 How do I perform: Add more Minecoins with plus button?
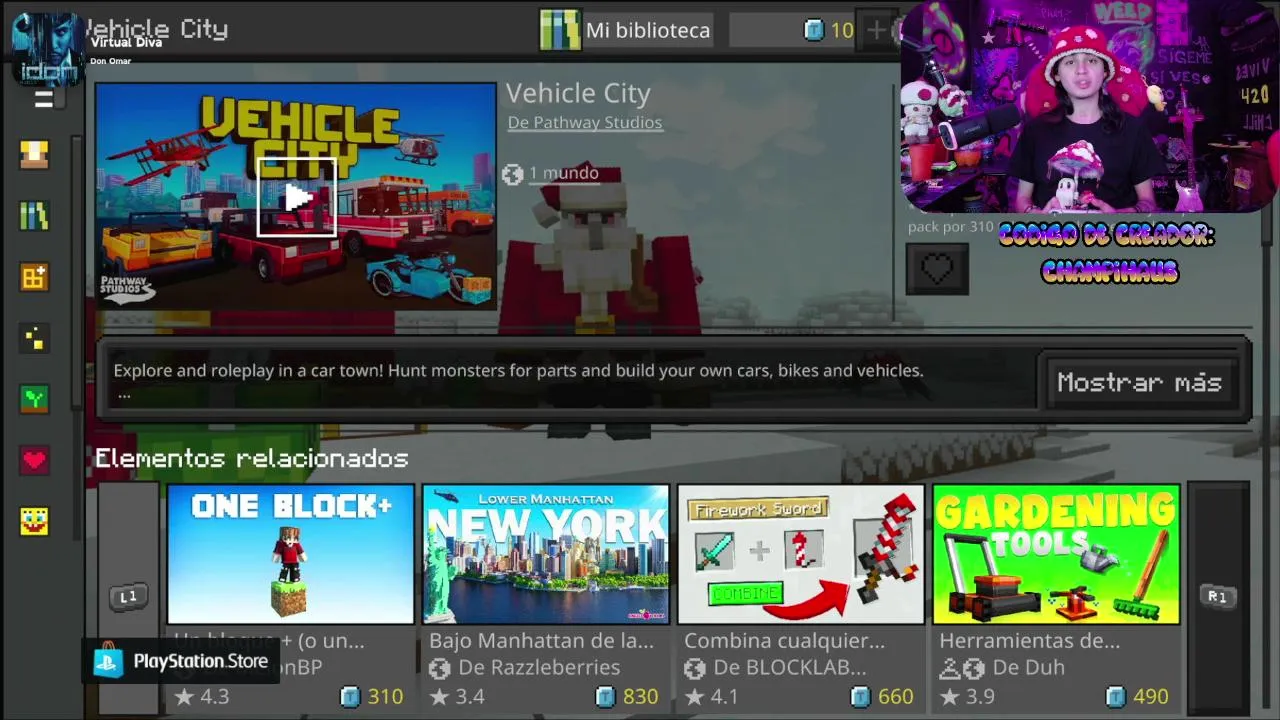point(876,30)
